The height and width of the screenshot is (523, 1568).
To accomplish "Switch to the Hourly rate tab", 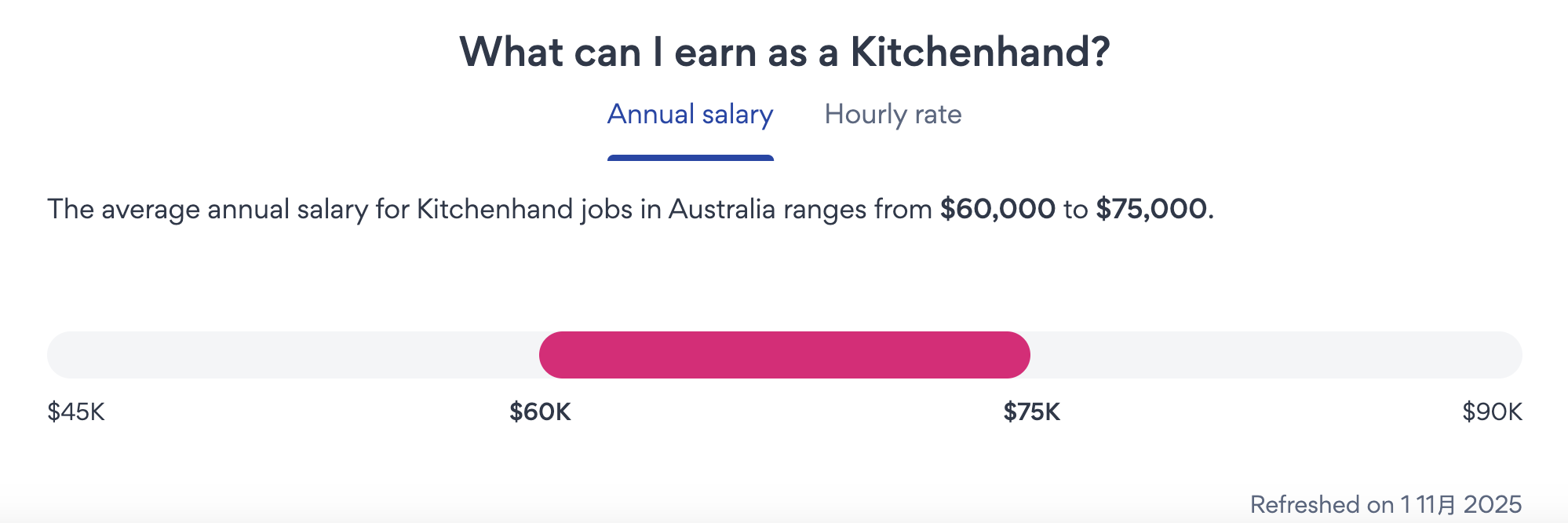I will click(x=892, y=115).
